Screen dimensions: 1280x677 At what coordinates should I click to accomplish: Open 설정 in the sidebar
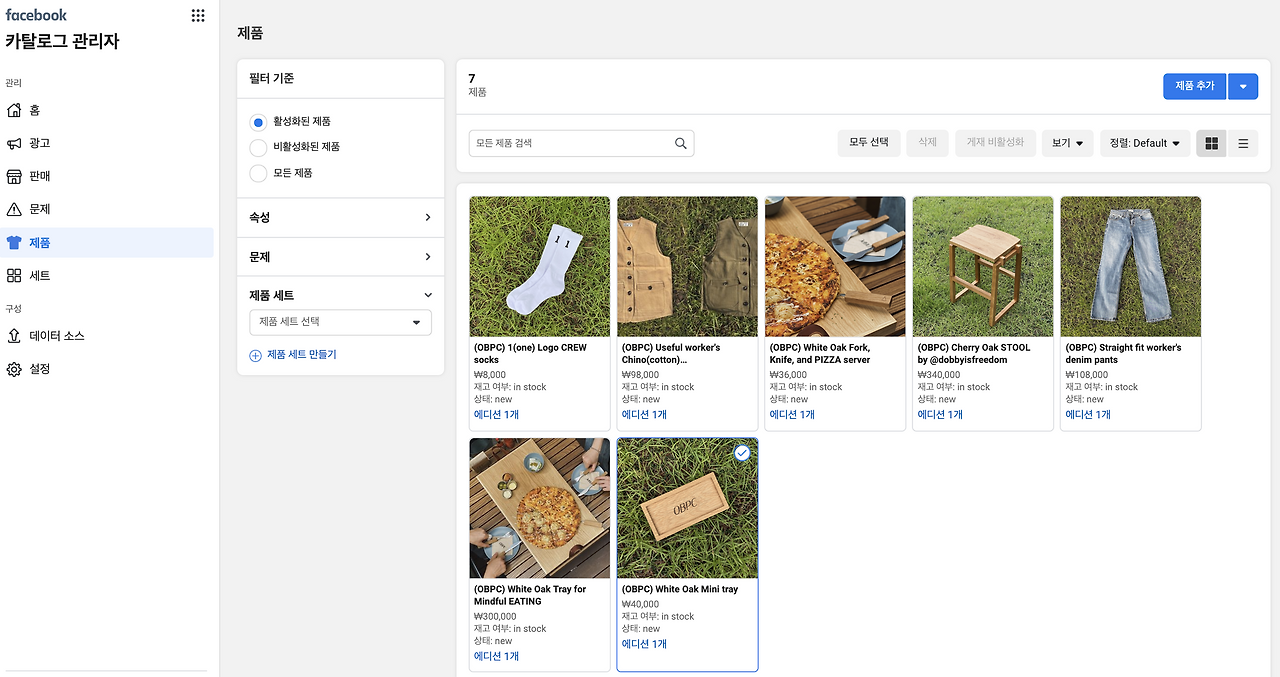40,369
